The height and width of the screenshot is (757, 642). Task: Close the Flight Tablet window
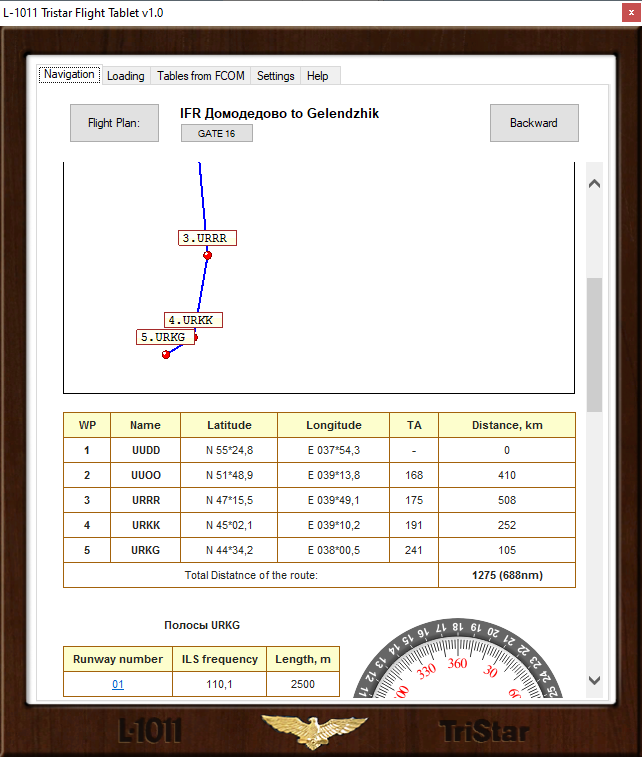coord(631,13)
